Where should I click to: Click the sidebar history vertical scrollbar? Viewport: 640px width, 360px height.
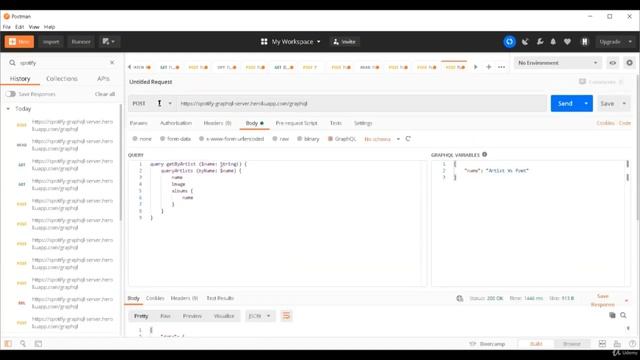click(x=120, y=162)
